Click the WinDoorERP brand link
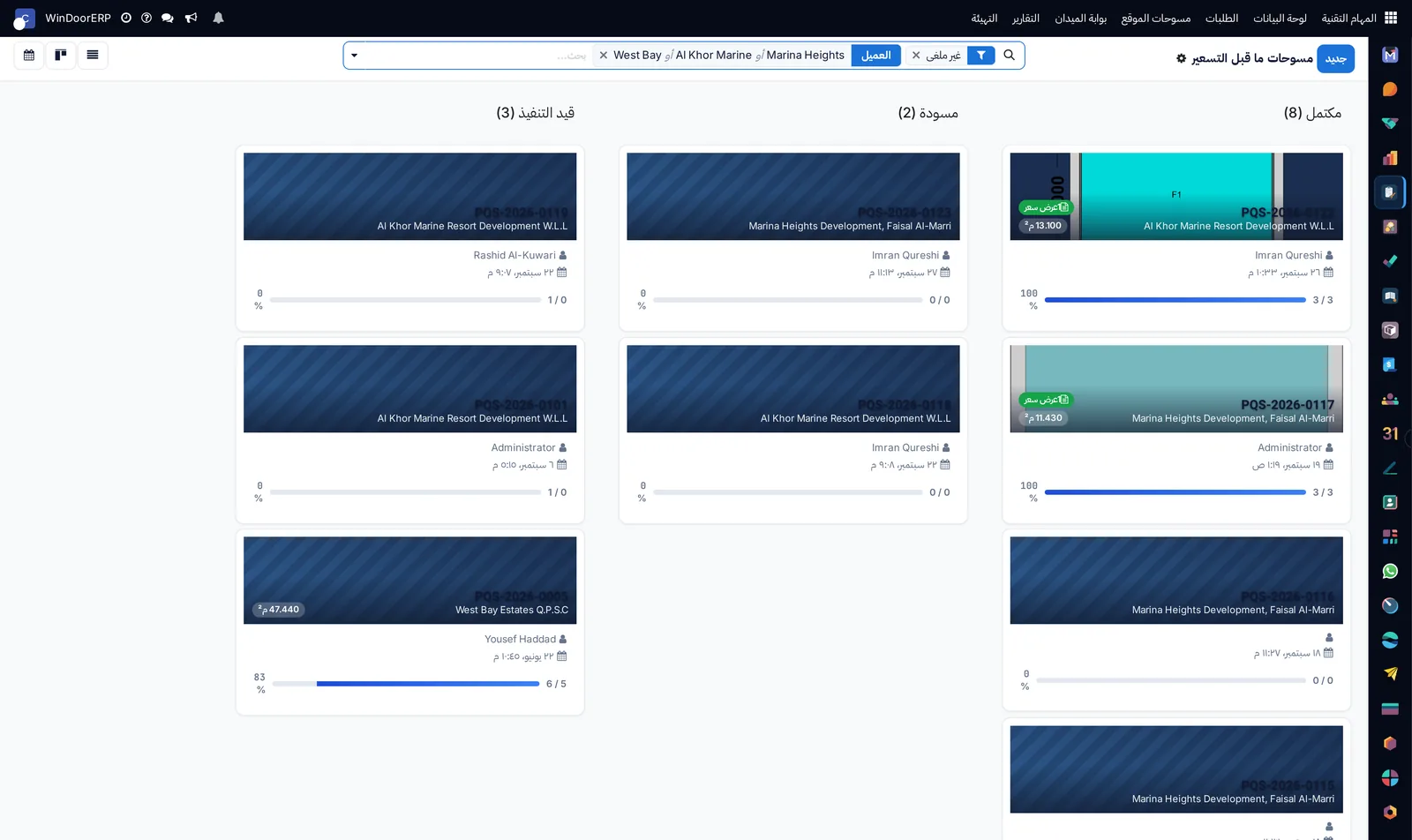This screenshot has width=1412, height=840. point(78,18)
